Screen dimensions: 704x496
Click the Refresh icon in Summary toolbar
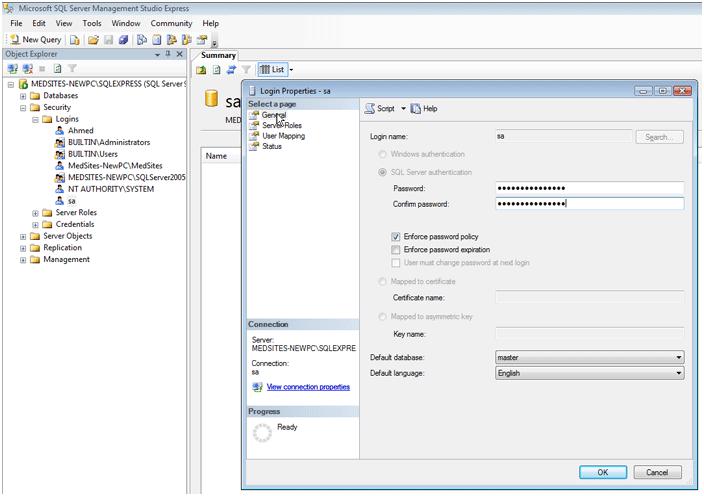click(x=217, y=70)
